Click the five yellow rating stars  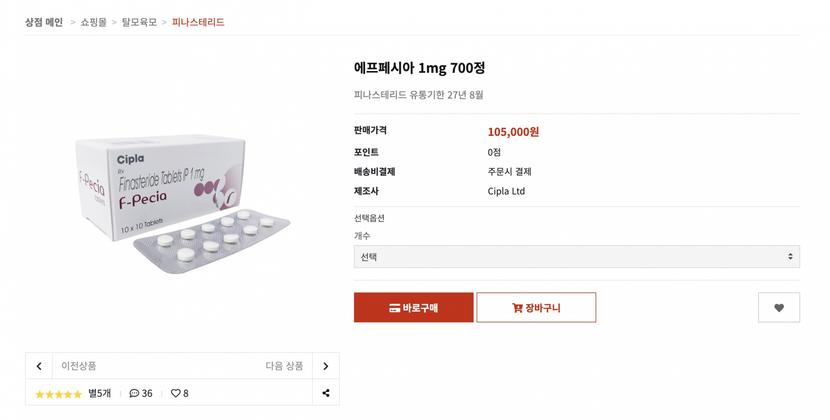[59, 394]
